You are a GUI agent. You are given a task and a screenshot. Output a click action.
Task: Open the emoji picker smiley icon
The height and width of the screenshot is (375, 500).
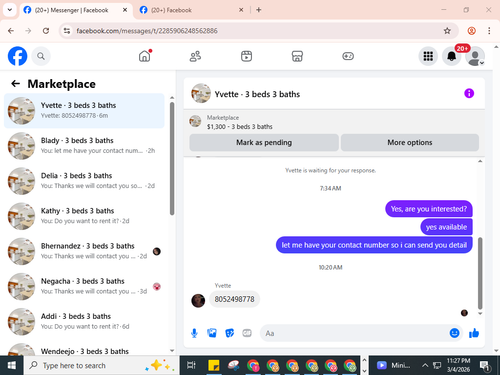click(x=454, y=333)
